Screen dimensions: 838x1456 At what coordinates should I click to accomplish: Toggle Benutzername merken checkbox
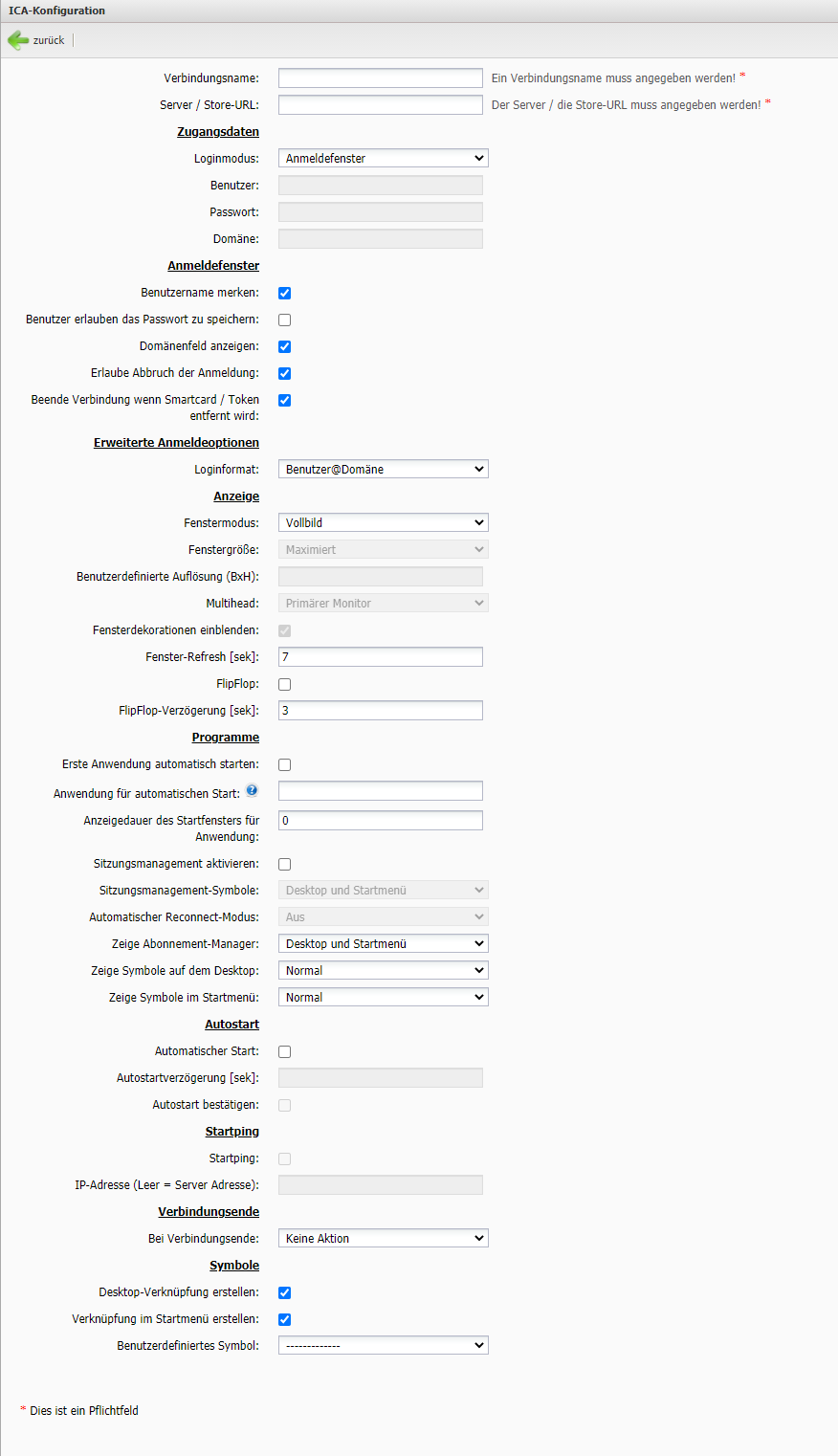[x=284, y=294]
